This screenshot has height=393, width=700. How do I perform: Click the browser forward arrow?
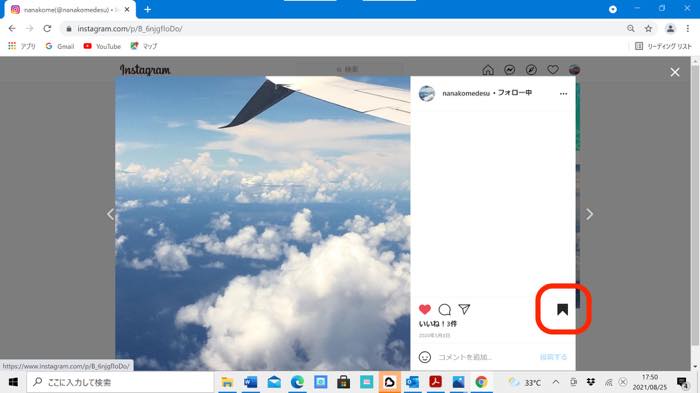click(29, 29)
